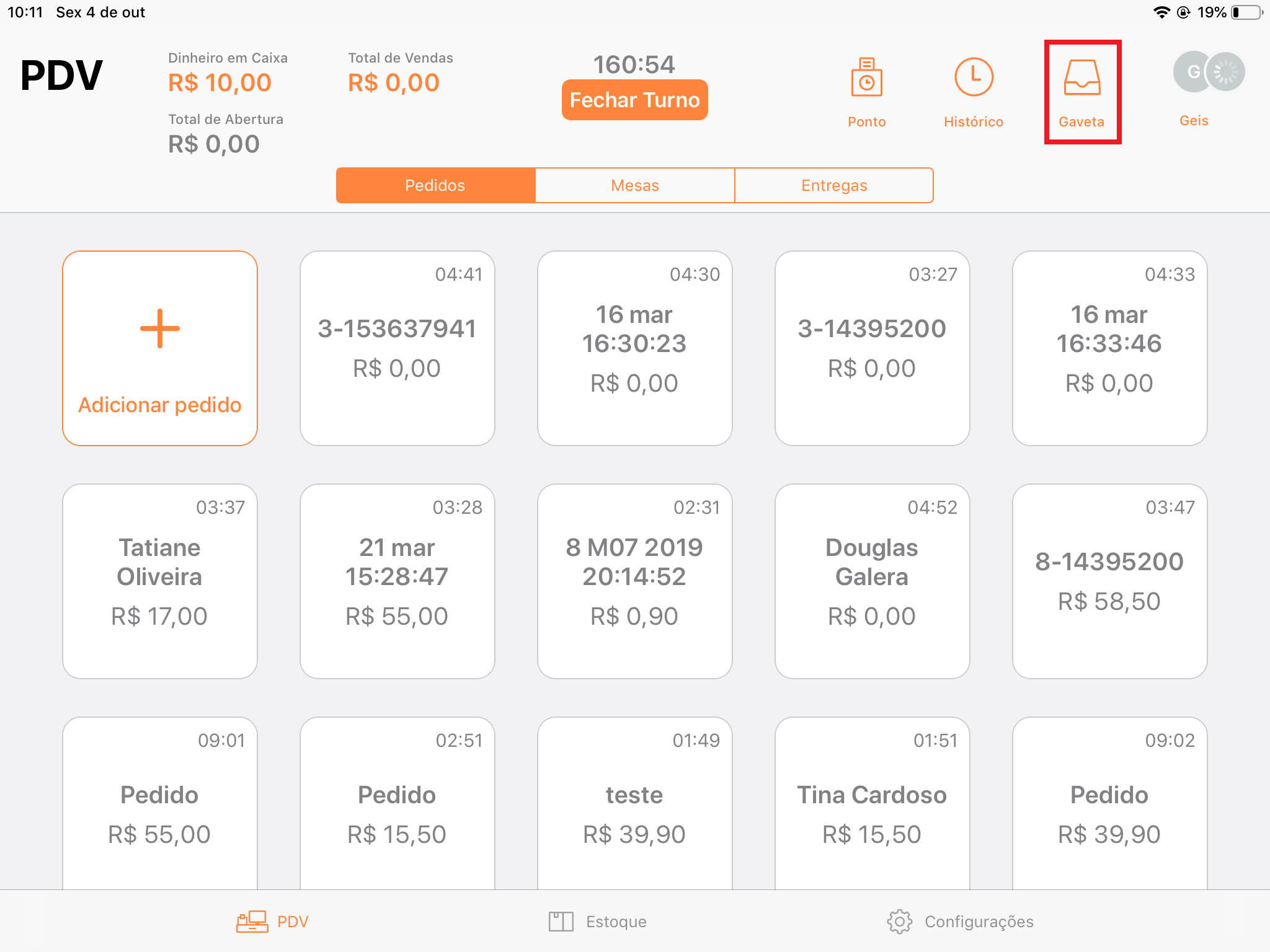Image resolution: width=1270 pixels, height=952 pixels.
Task: Open order 3-14395200
Action: tap(873, 348)
